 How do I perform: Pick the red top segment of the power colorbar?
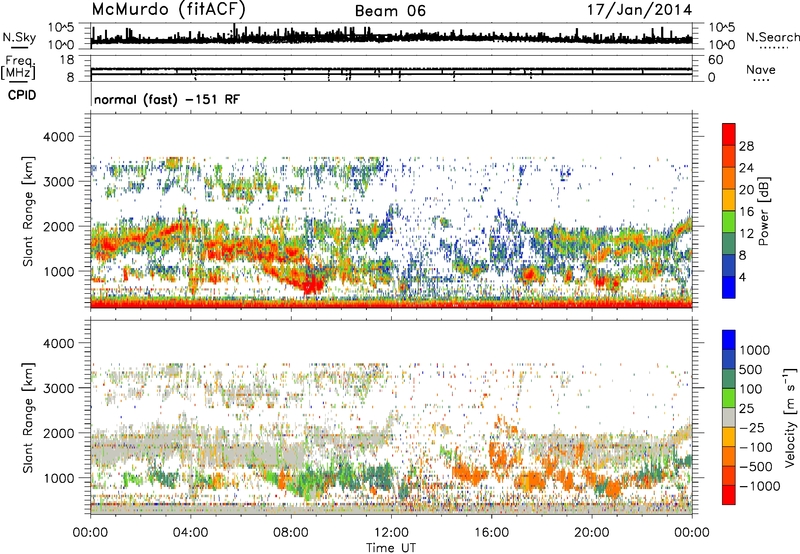coord(729,134)
